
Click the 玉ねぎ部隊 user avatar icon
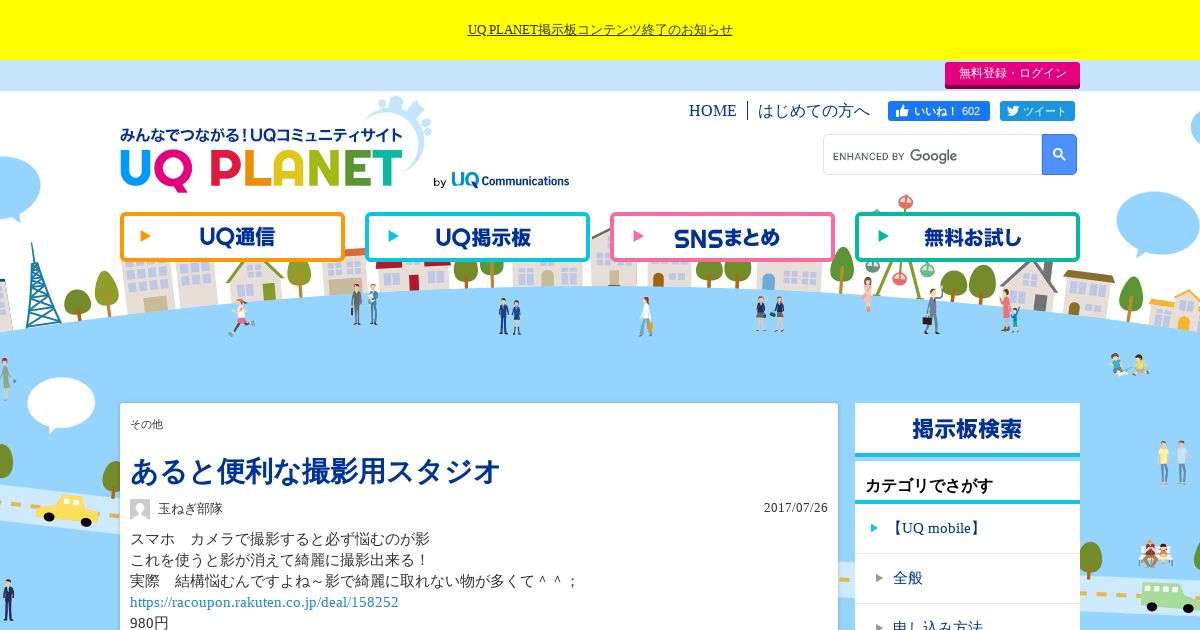(140, 509)
